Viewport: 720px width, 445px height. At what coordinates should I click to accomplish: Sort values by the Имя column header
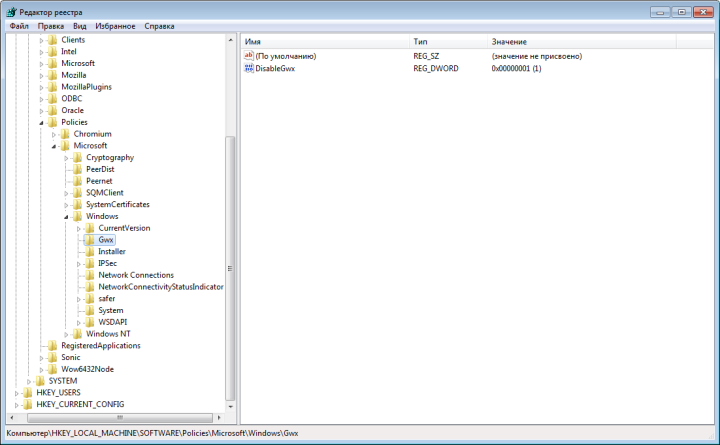click(x=325, y=42)
